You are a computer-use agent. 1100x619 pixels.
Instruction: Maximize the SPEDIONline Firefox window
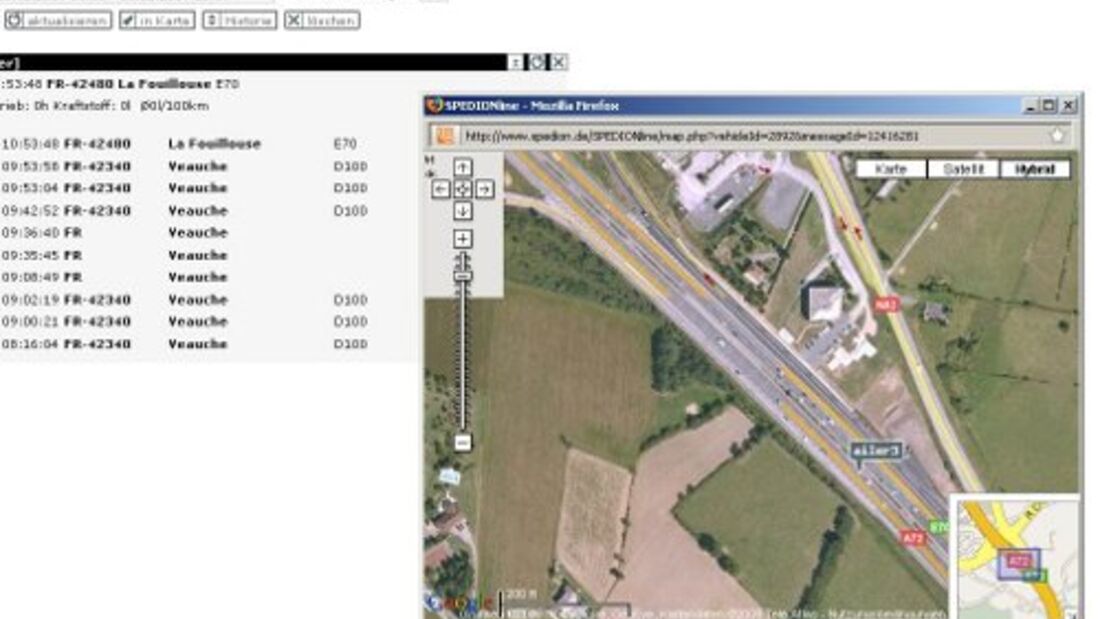[1049, 106]
